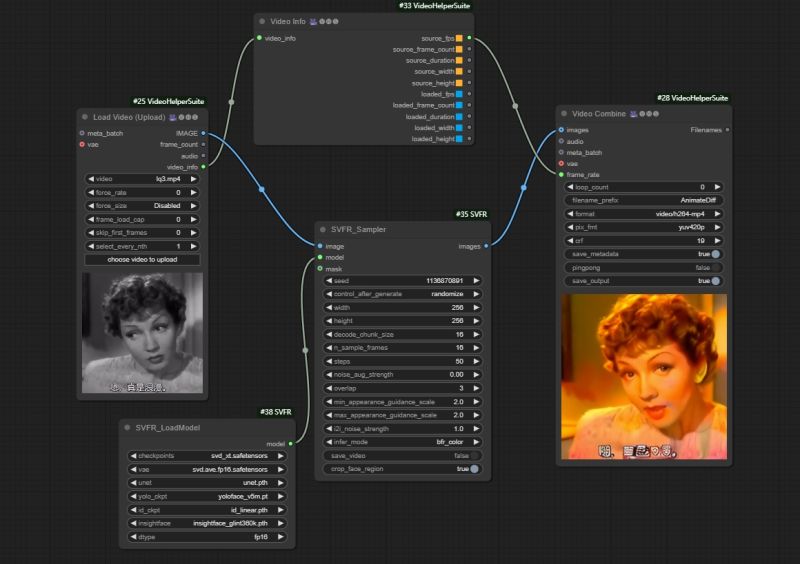800x564 pixels.
Task: Click the filename_prefix field AnimateDiff
Action: coord(643,201)
